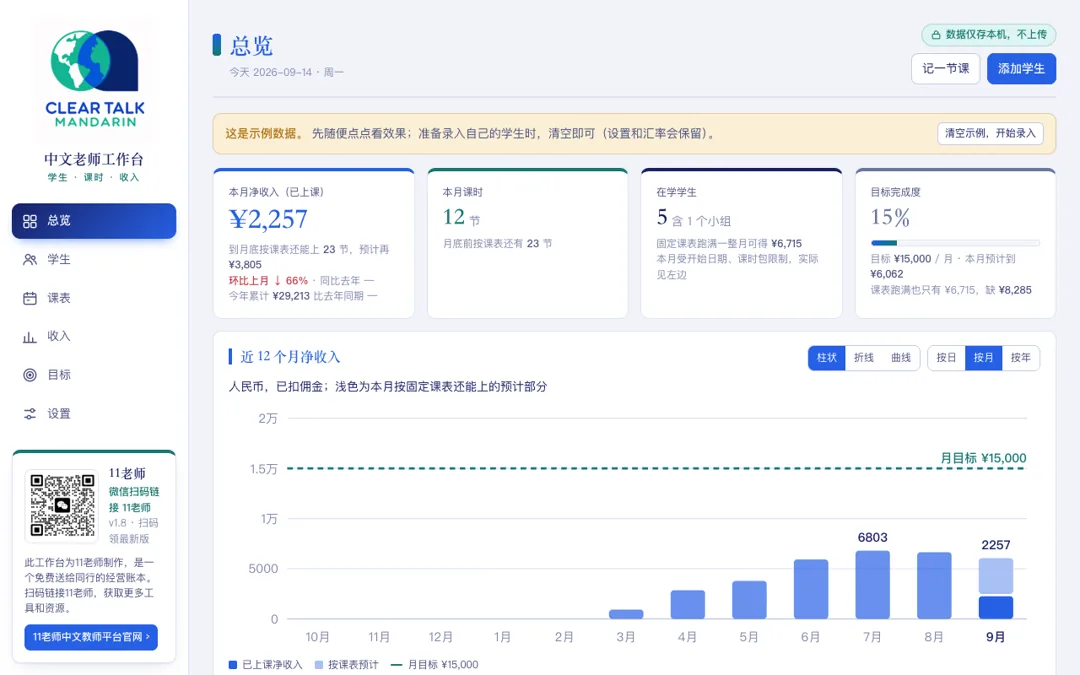
Task: Click the 月目标 ¥15,000 legend entry
Action: [435, 665]
